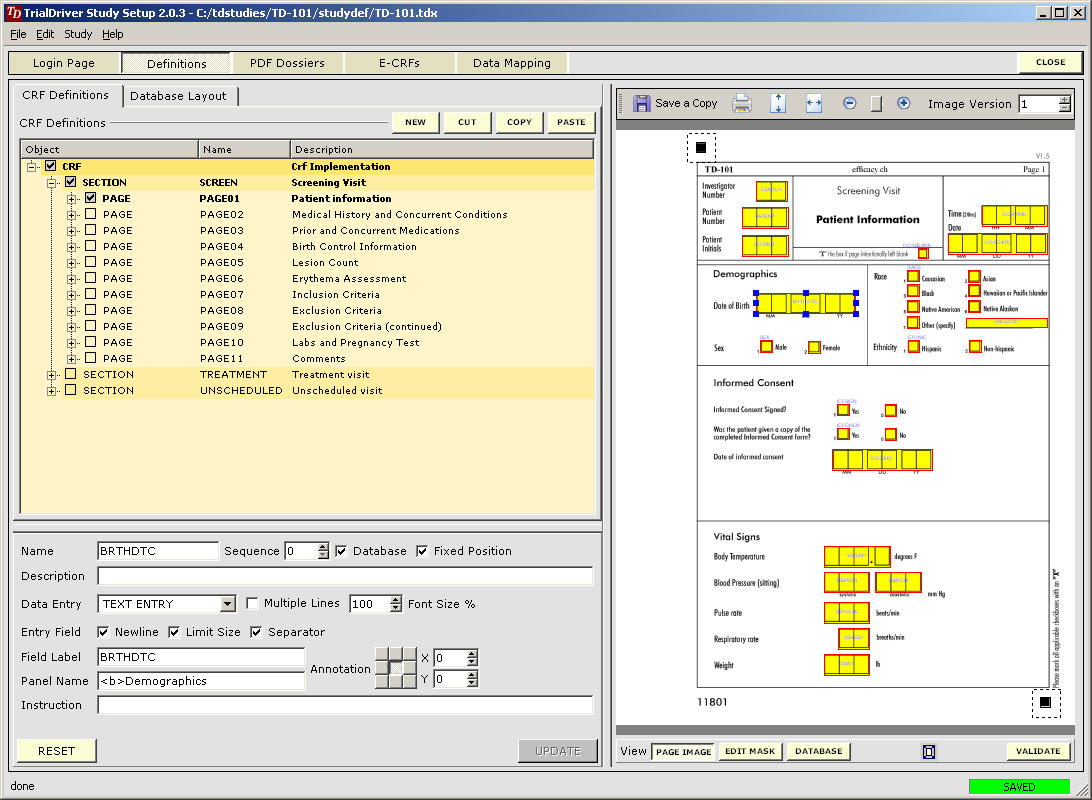1092x800 pixels.
Task: Click the blue frame icon beside Database
Action: click(929, 751)
